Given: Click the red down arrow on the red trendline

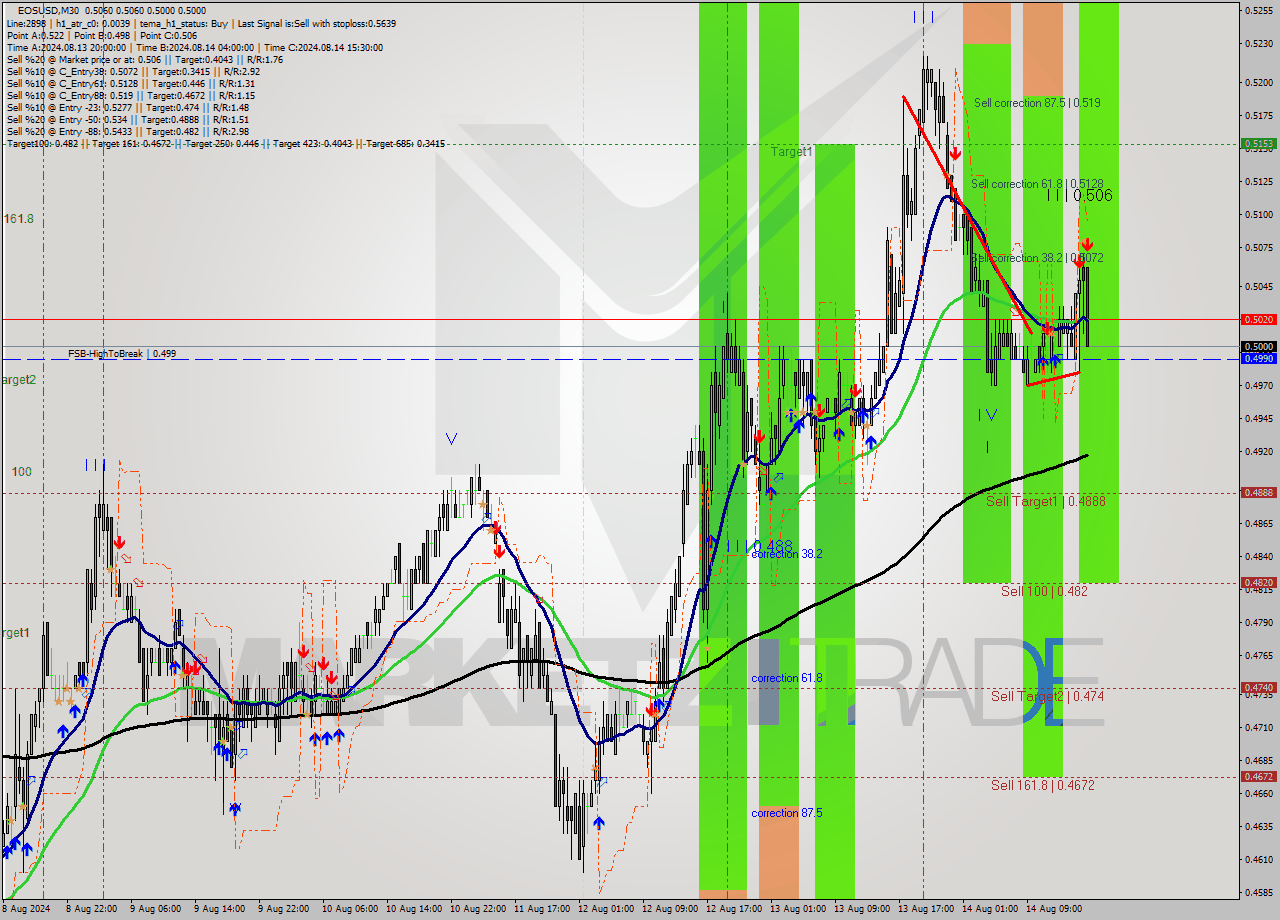Looking at the screenshot, I should [955, 153].
